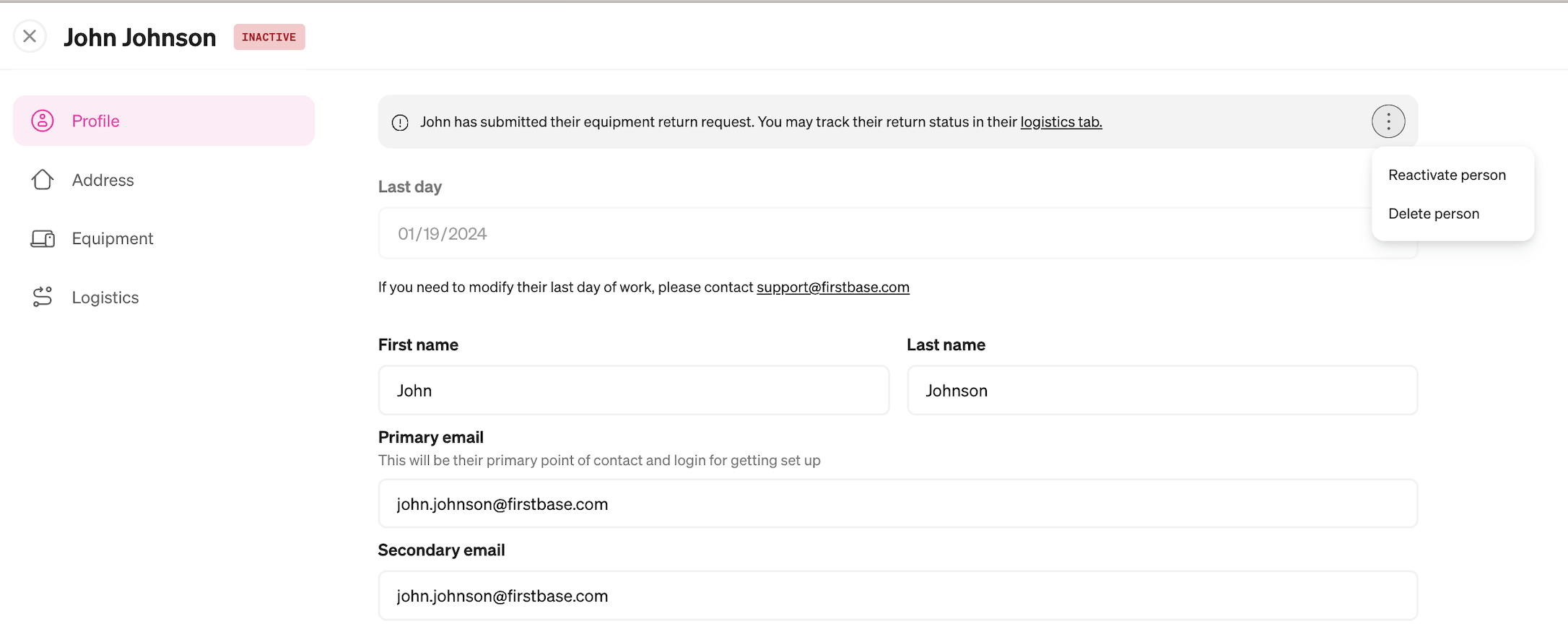Viewport: 1568px width, 624px height.
Task: Click into the Primary email field
Action: point(898,503)
